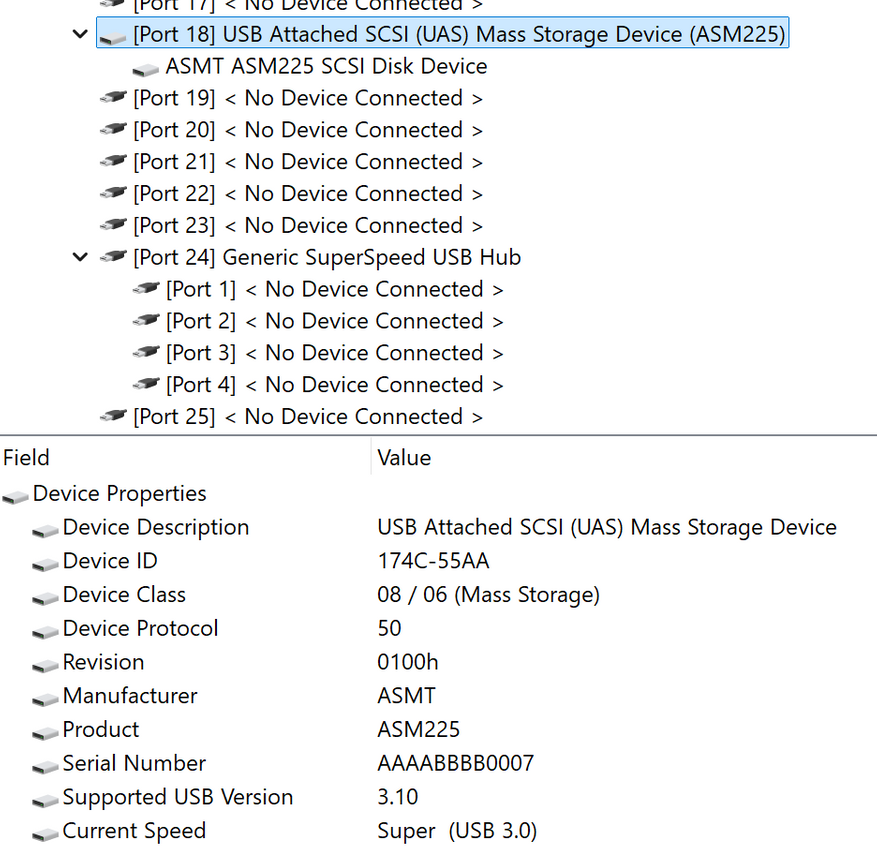This screenshot has height=856, width=877.
Task: Click the Port 24 SuperSpeed hub icon
Action: [113, 258]
